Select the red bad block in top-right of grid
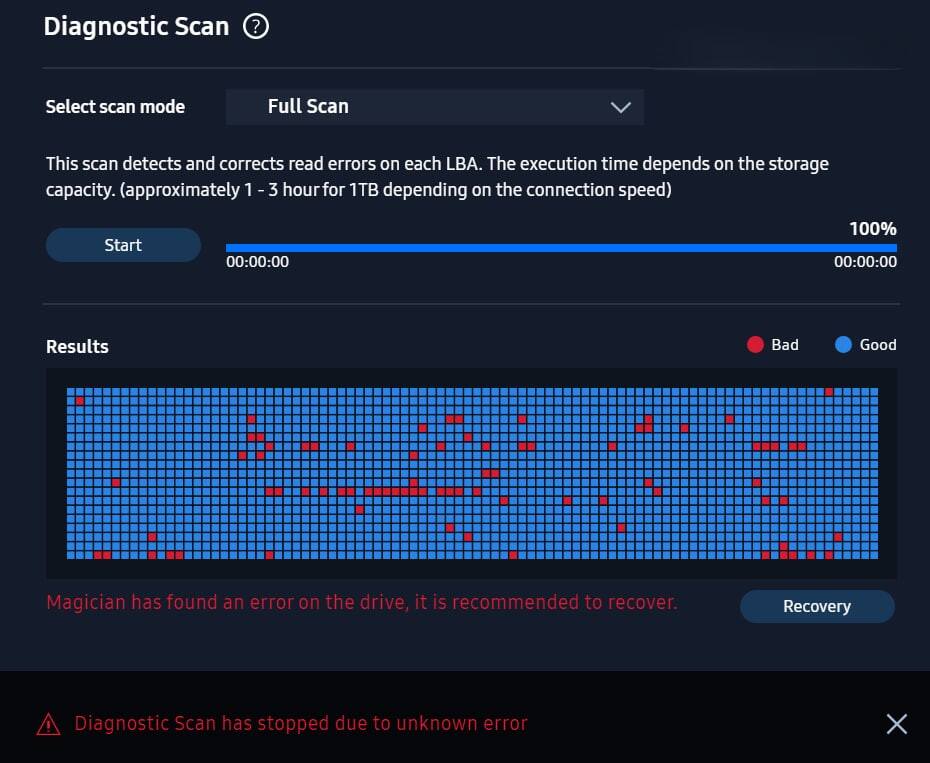 coord(829,392)
